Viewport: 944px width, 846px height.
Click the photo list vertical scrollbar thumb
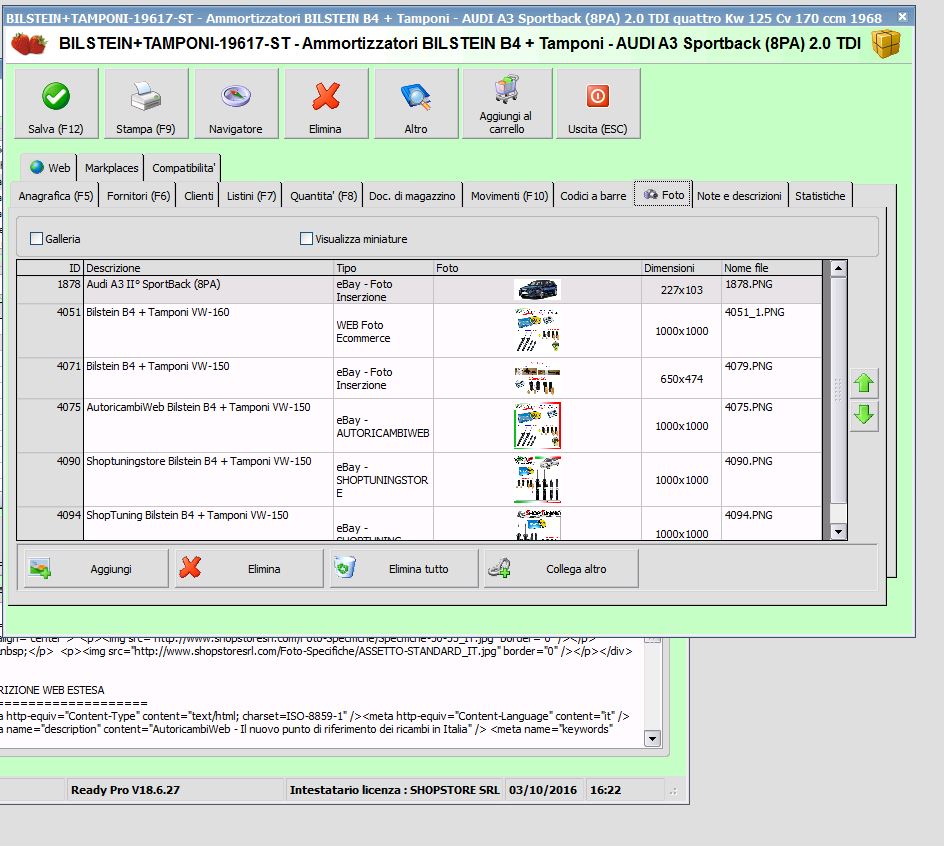838,390
